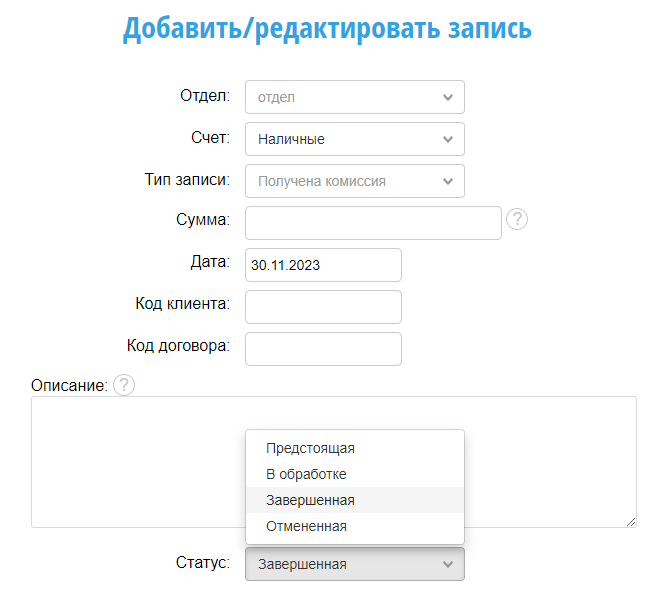Click the Добавить/редактировать запись heading
648x594 pixels.
[x=327, y=28]
